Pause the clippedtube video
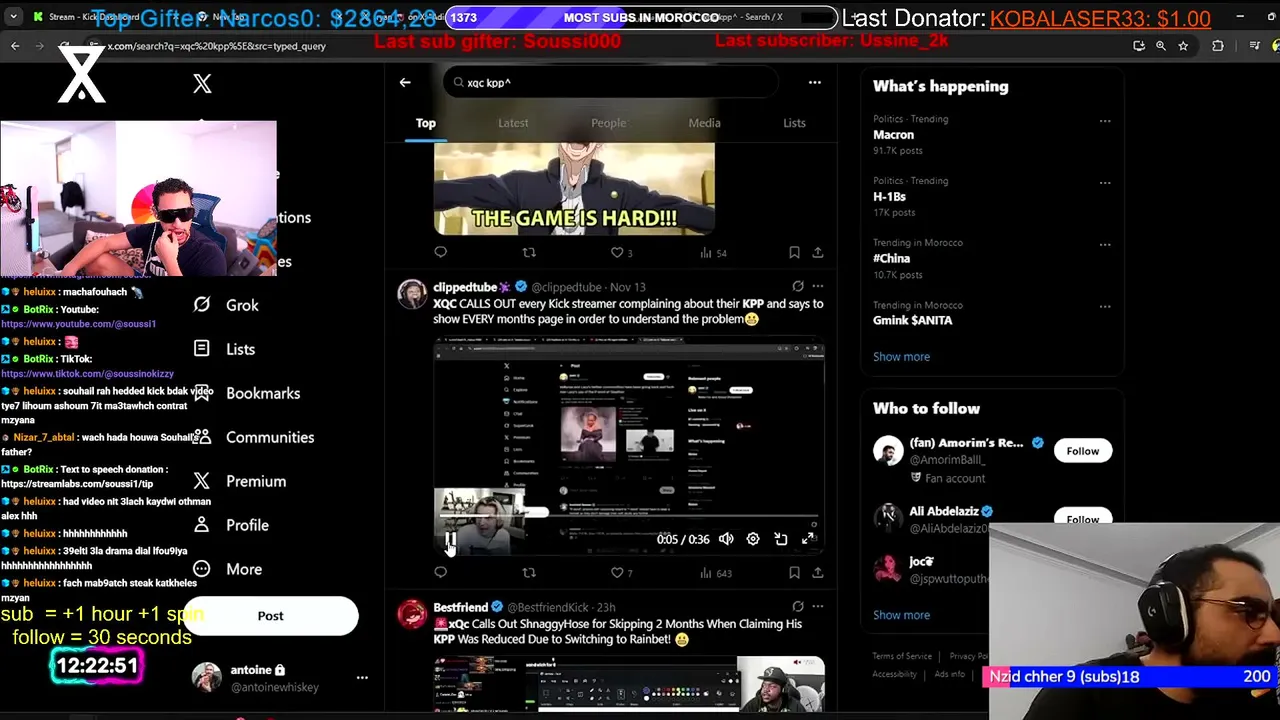Image resolution: width=1280 pixels, height=720 pixels. click(451, 540)
